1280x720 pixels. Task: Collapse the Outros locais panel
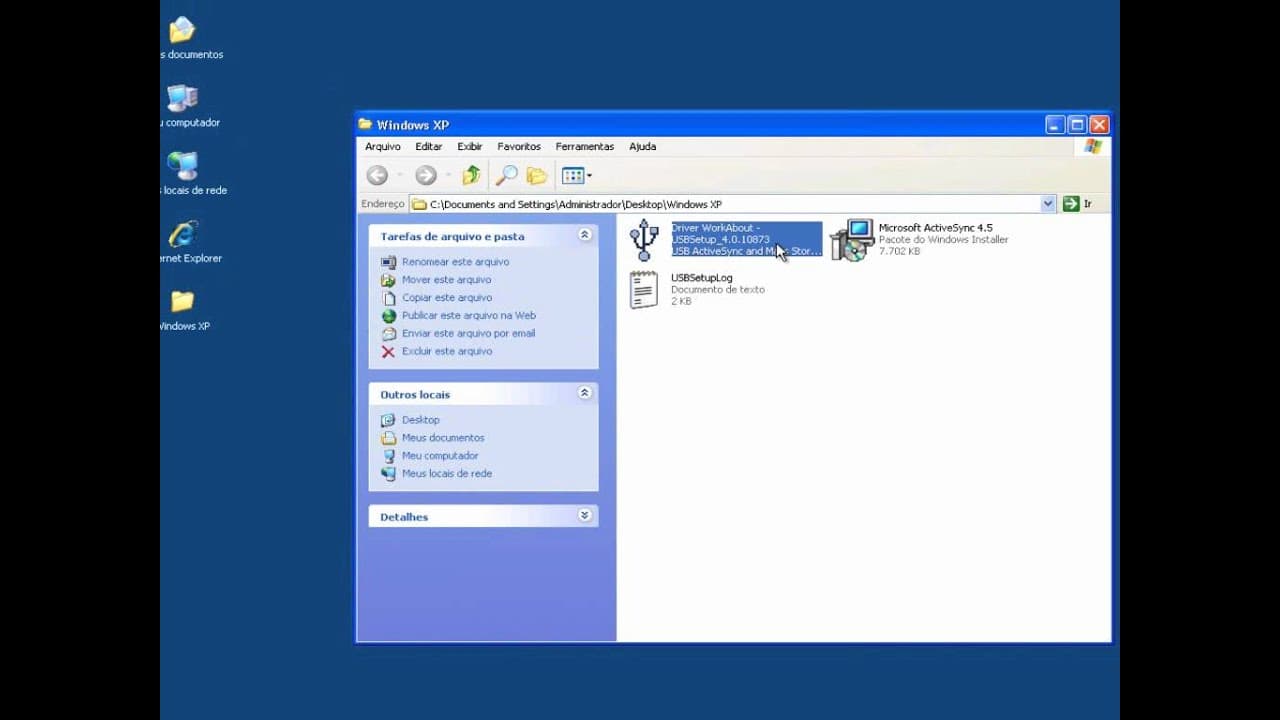[585, 393]
